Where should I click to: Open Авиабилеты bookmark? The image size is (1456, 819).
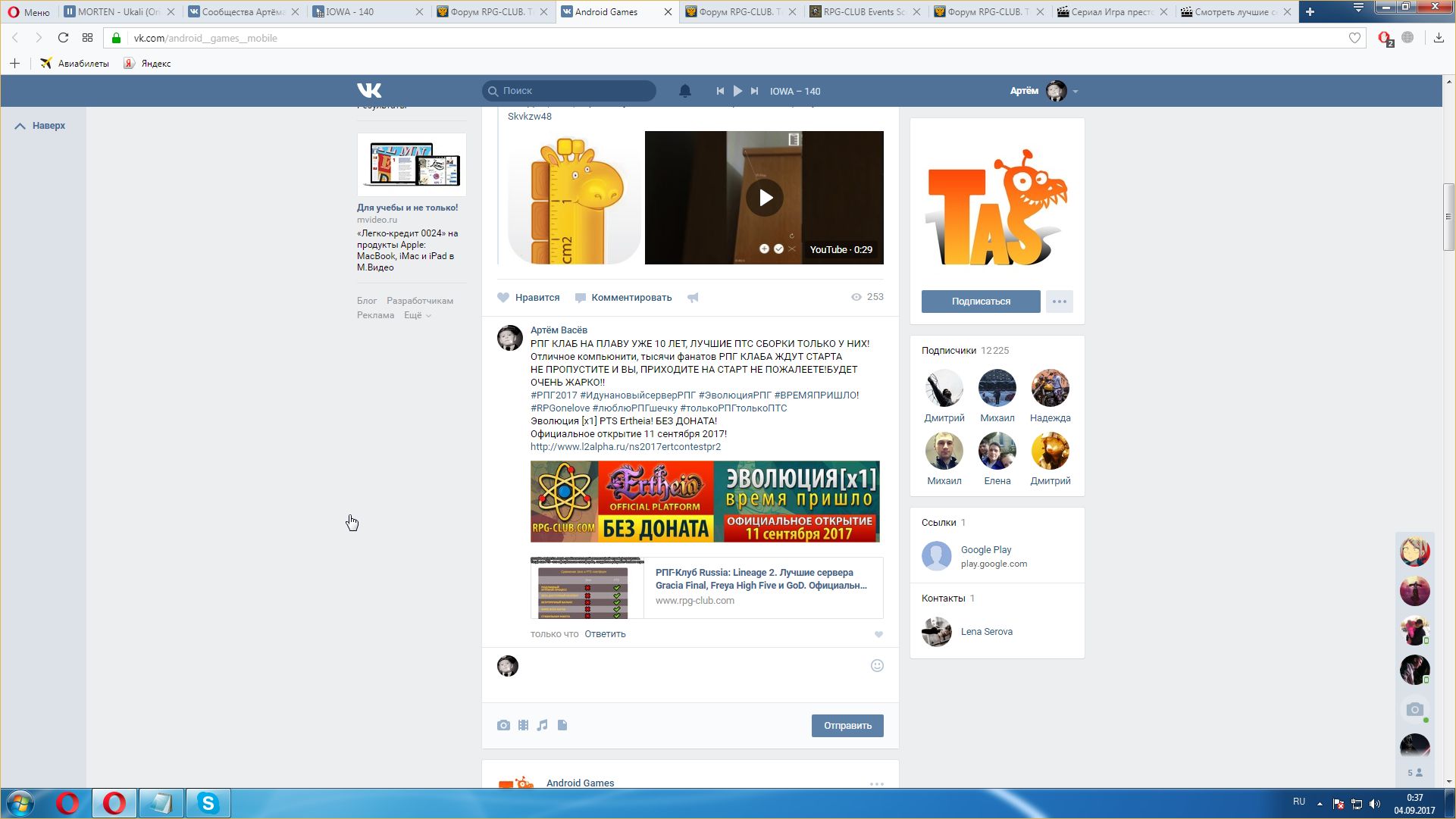tap(75, 64)
